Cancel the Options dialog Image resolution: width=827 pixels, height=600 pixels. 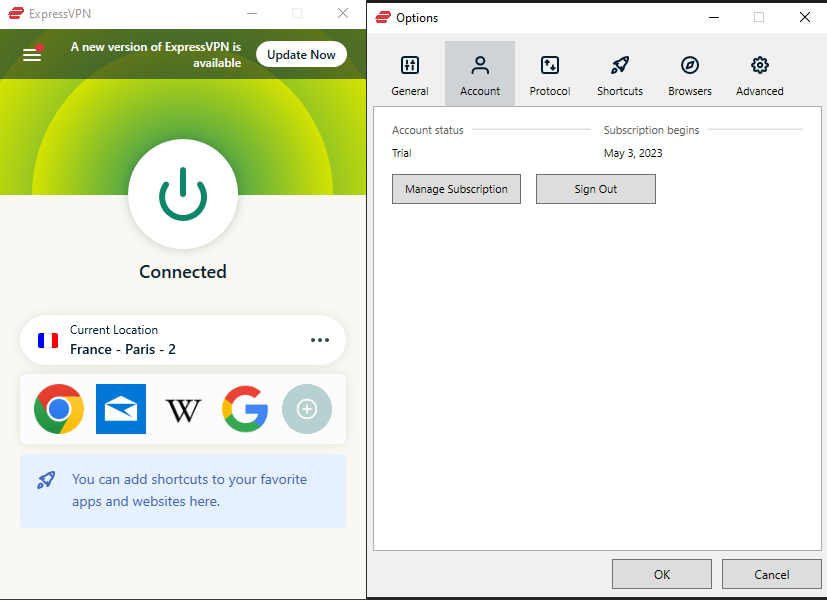pyautogui.click(x=772, y=574)
